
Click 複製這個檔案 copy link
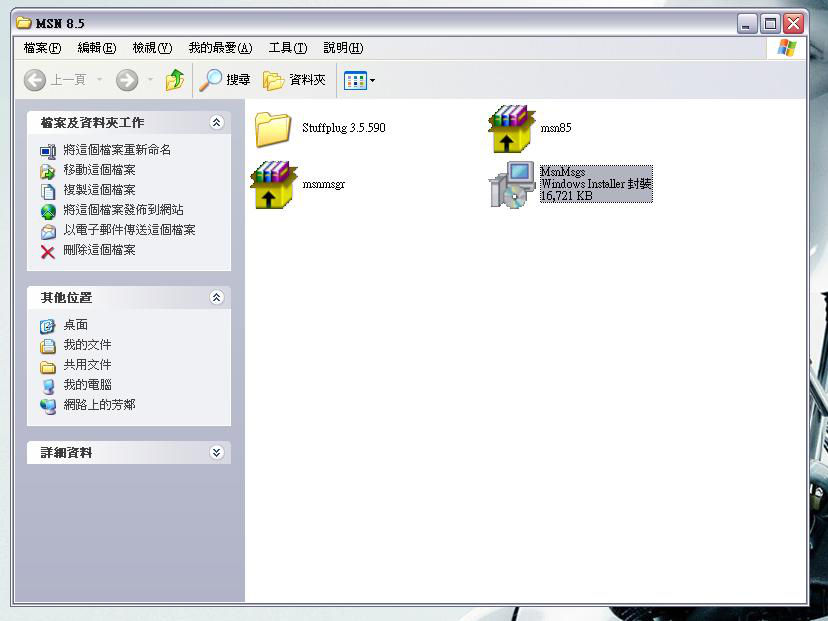pyautogui.click(x=99, y=190)
